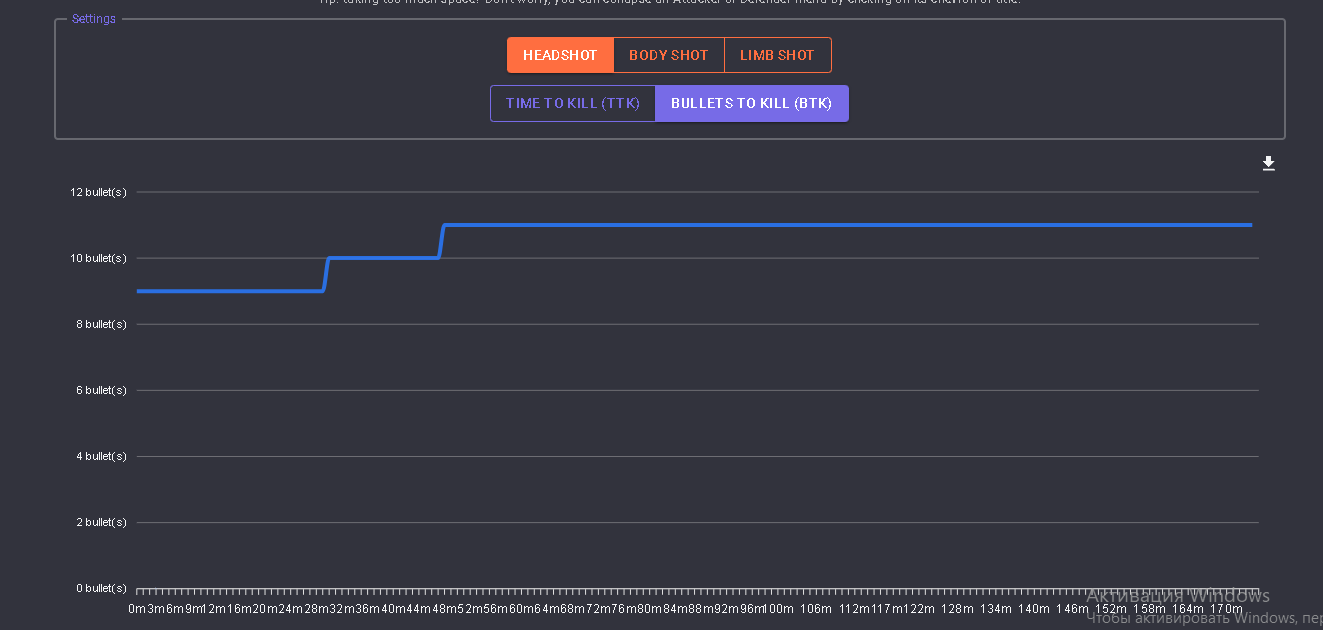
Task: Click the blue line's rise from 10 to 11 bullets
Action: pos(441,241)
